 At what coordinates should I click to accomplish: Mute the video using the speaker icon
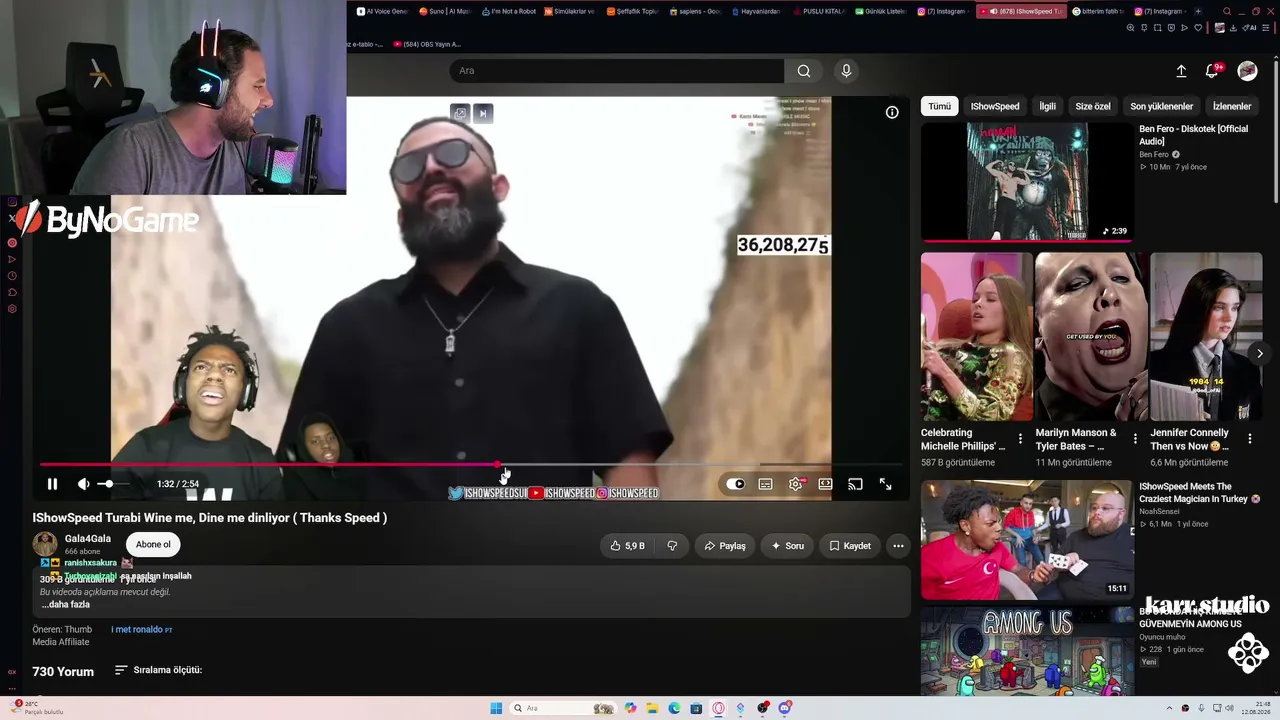[84, 484]
